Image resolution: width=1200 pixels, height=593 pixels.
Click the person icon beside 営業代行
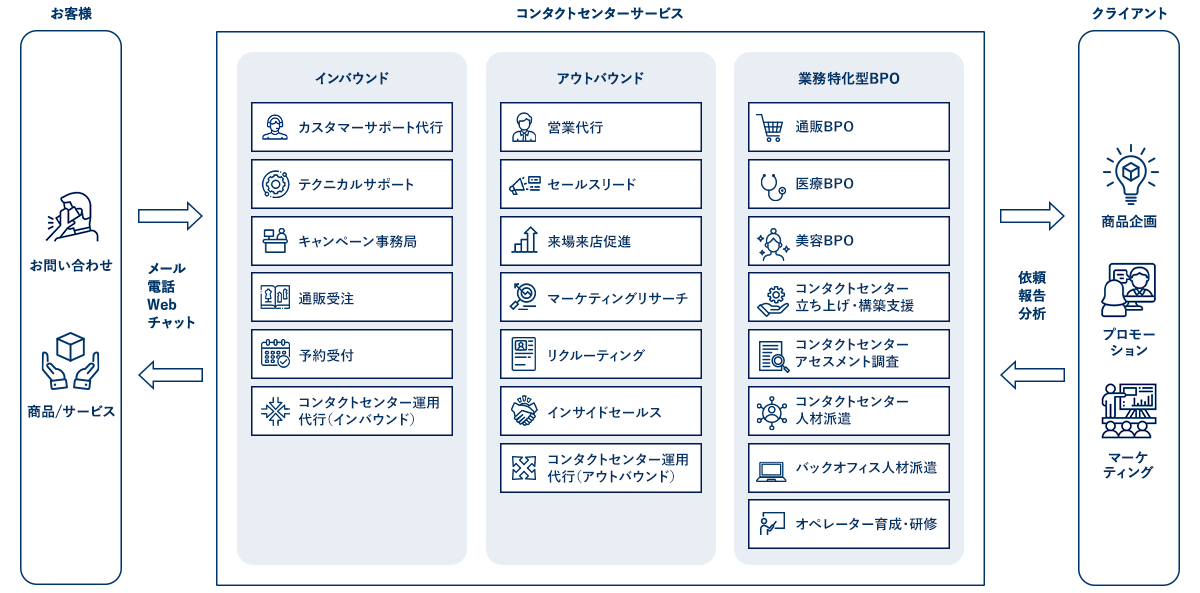pyautogui.click(x=524, y=127)
